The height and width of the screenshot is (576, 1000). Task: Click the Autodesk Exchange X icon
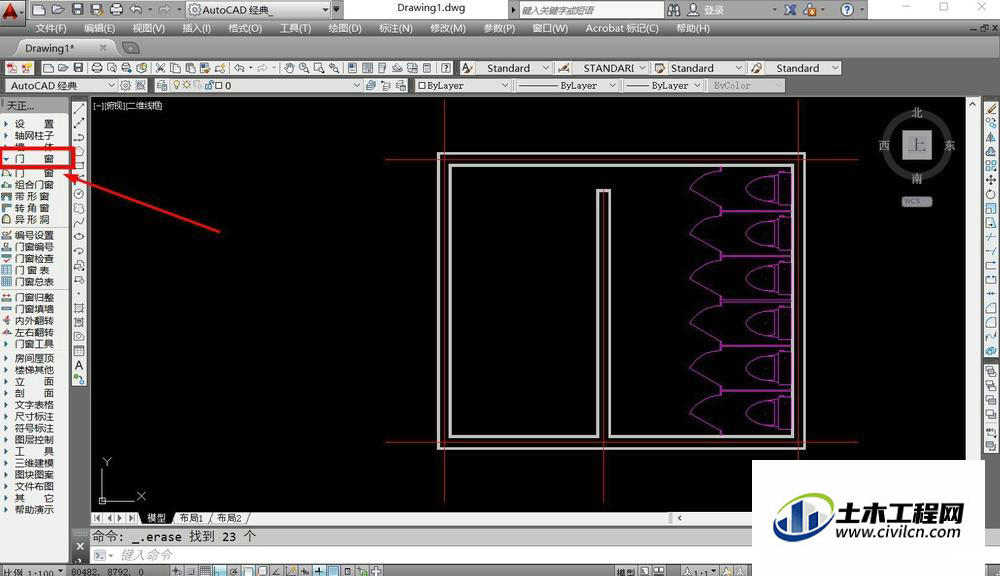(x=790, y=10)
